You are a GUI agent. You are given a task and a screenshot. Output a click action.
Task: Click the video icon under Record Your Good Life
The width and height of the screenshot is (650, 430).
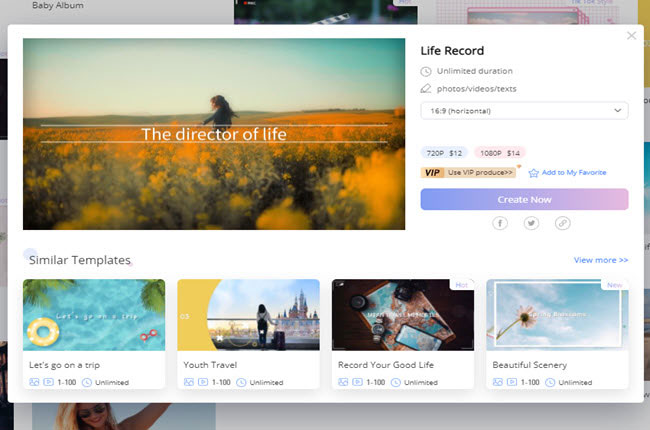click(357, 382)
